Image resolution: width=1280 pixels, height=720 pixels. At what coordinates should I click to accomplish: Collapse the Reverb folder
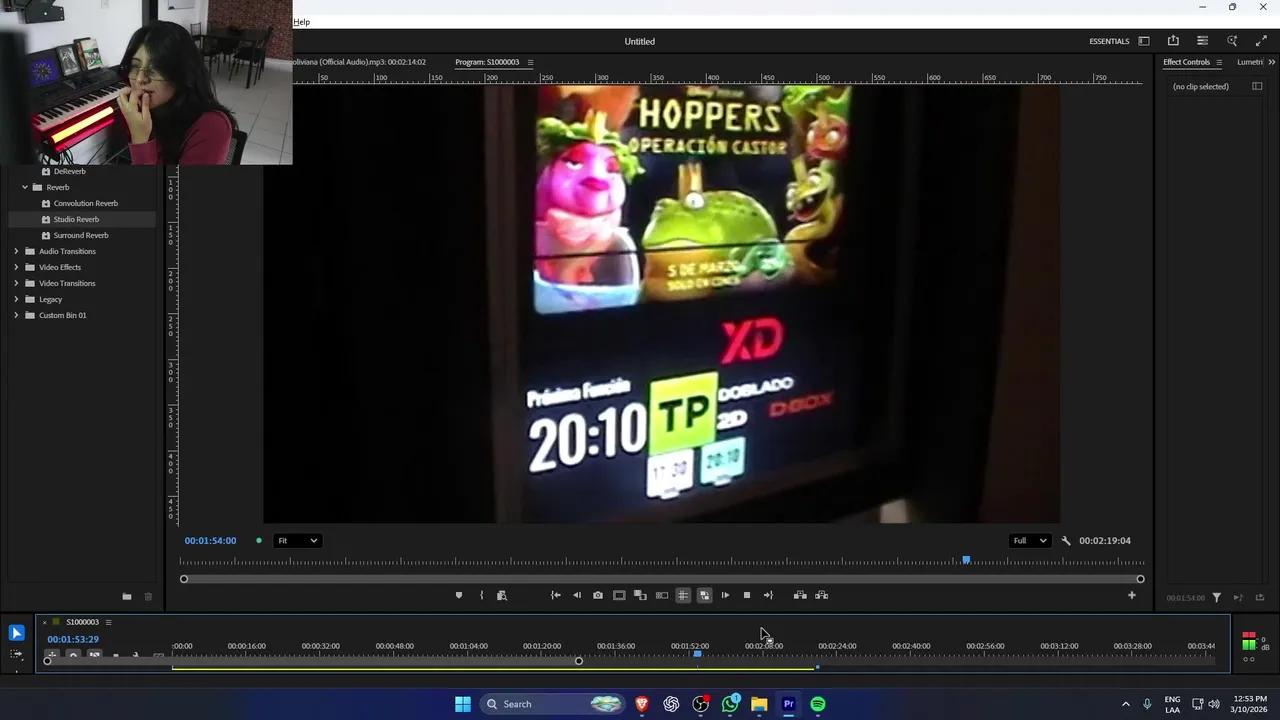point(25,187)
